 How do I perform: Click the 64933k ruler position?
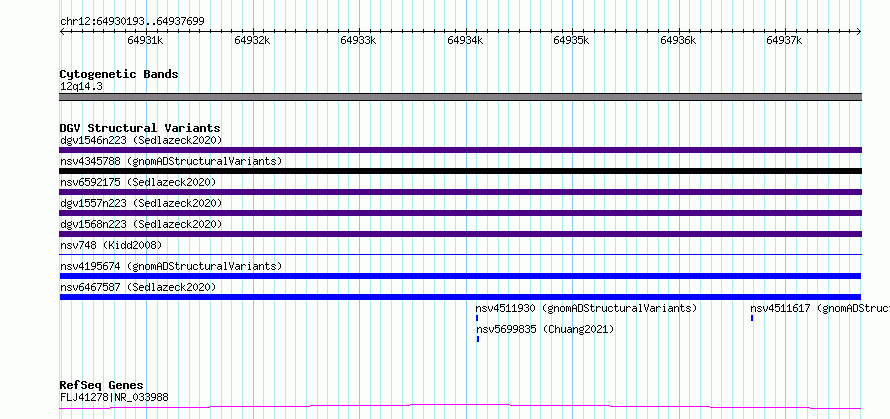tap(358, 40)
